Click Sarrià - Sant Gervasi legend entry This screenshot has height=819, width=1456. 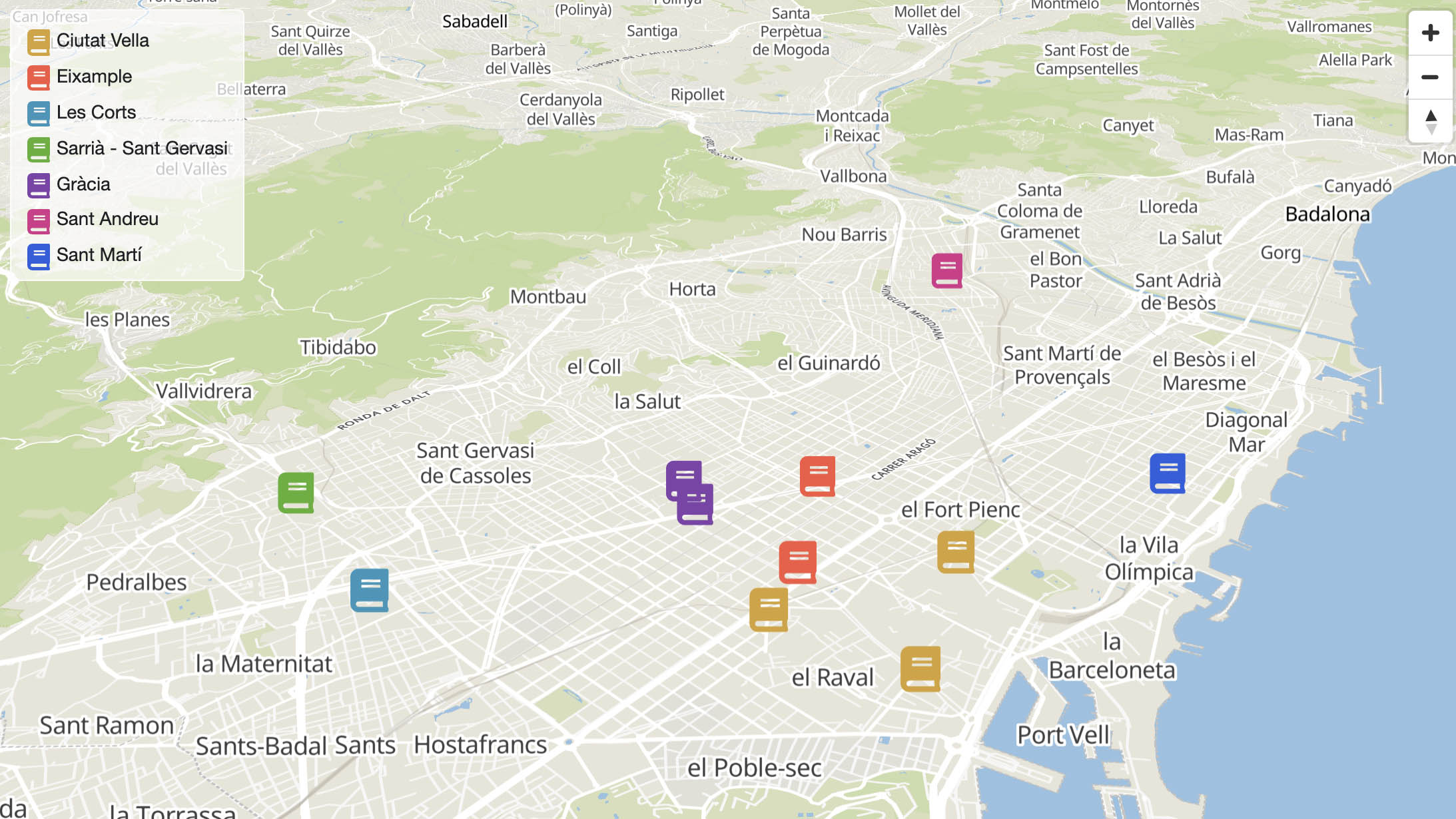point(141,148)
